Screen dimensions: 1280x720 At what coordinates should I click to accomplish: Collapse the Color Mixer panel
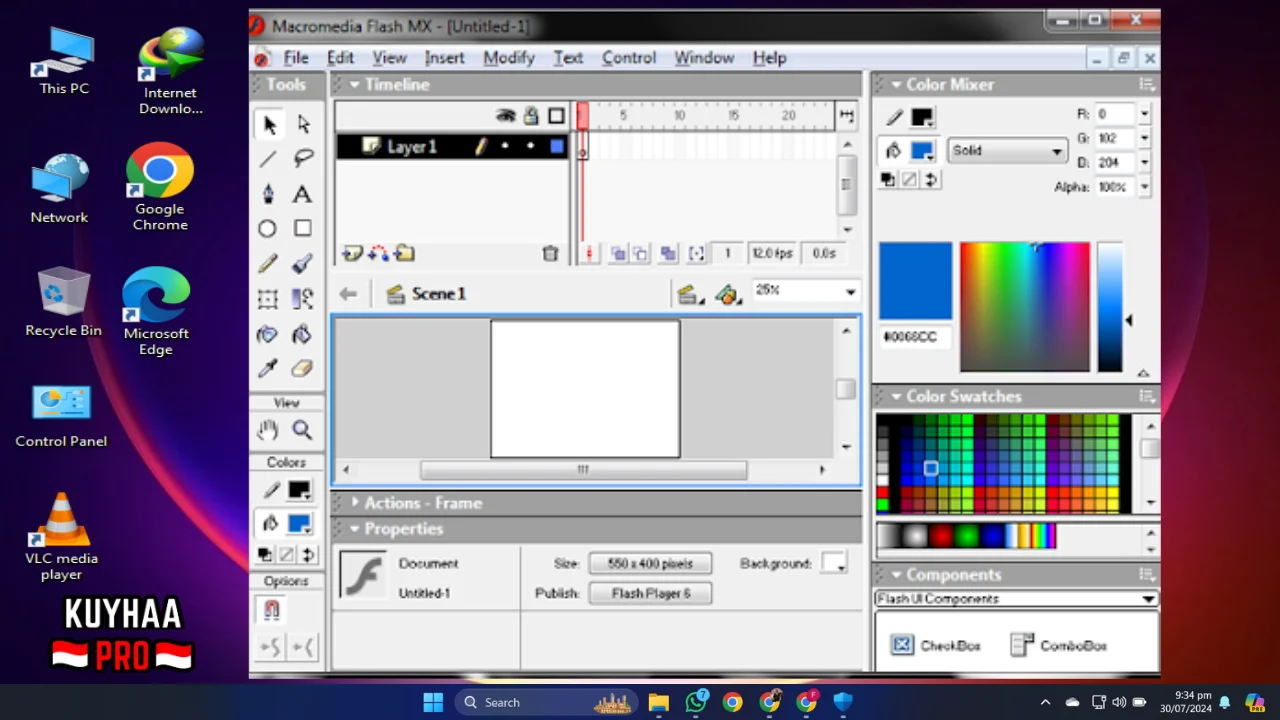896,85
